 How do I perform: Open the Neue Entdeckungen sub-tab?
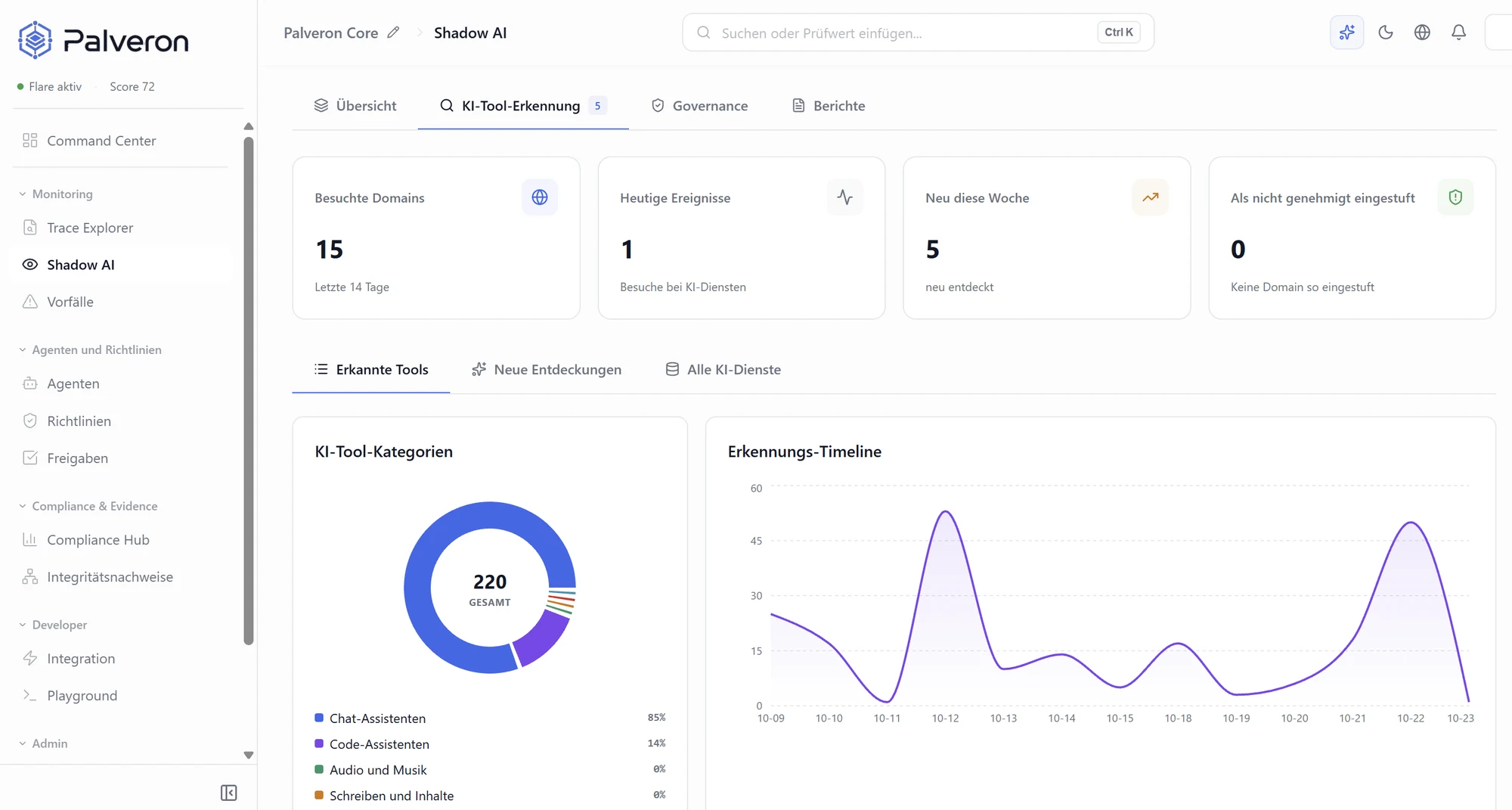[547, 370]
